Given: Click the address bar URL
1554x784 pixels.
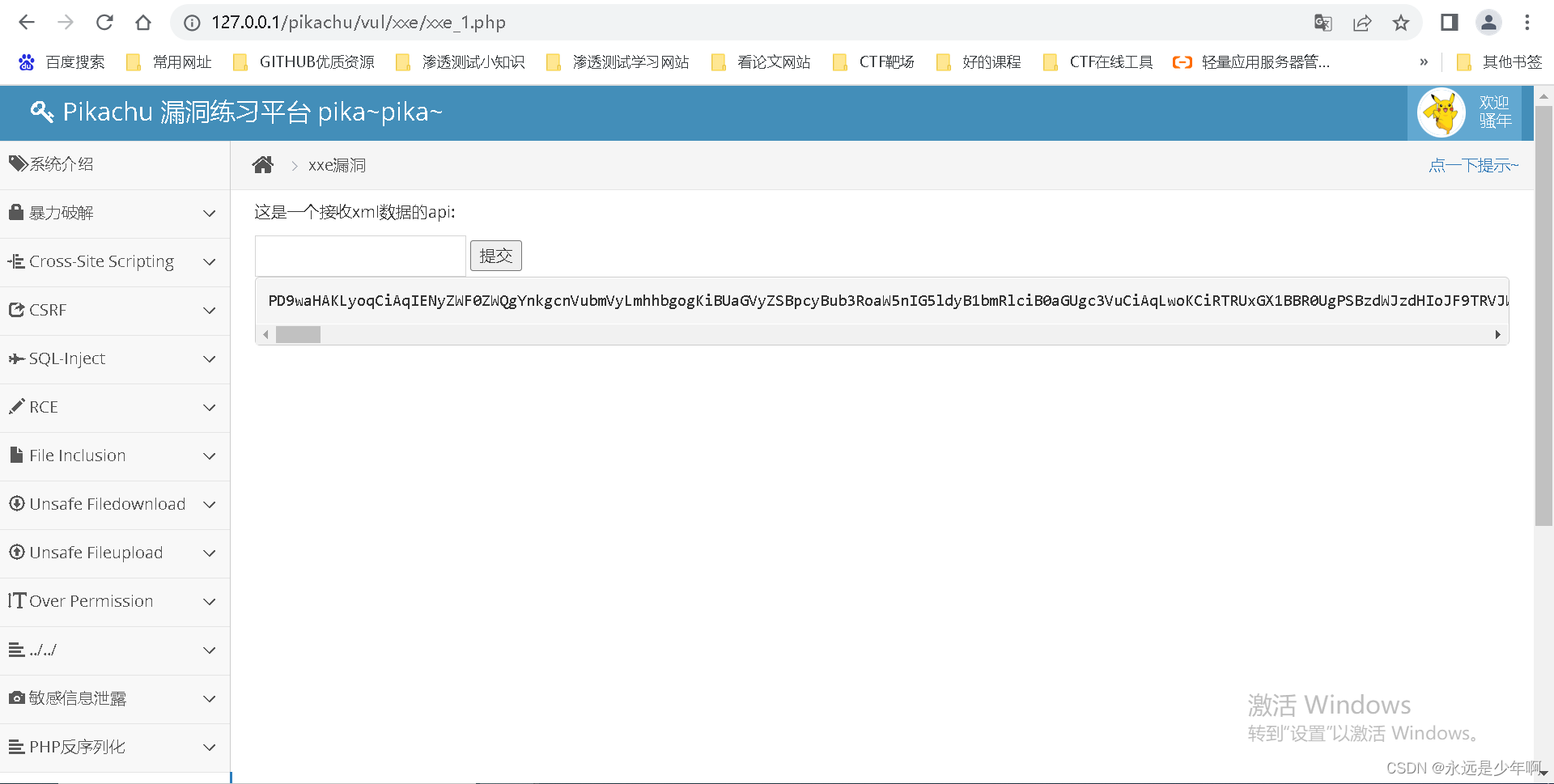Looking at the screenshot, I should coord(359,23).
